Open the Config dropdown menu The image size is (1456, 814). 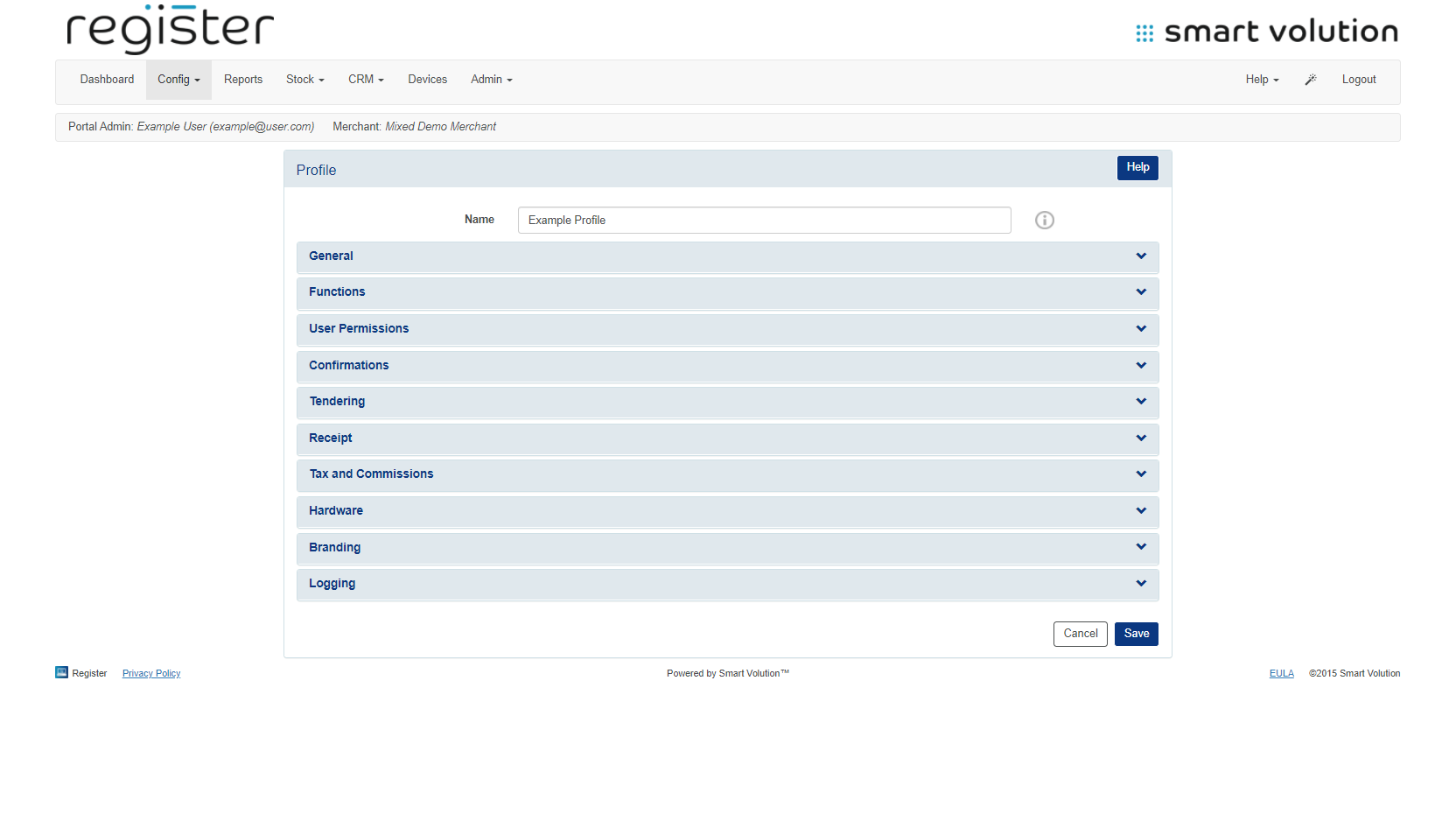[x=178, y=80]
